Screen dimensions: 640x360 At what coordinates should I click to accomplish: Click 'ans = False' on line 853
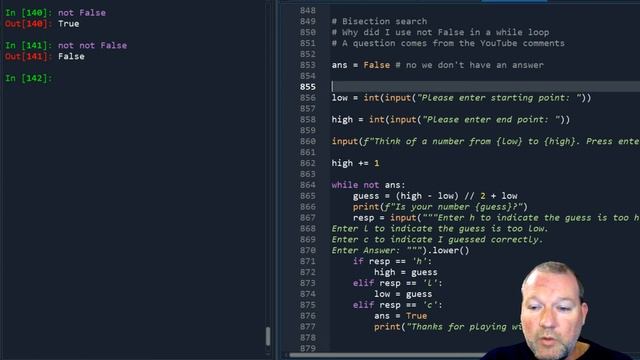(360, 65)
